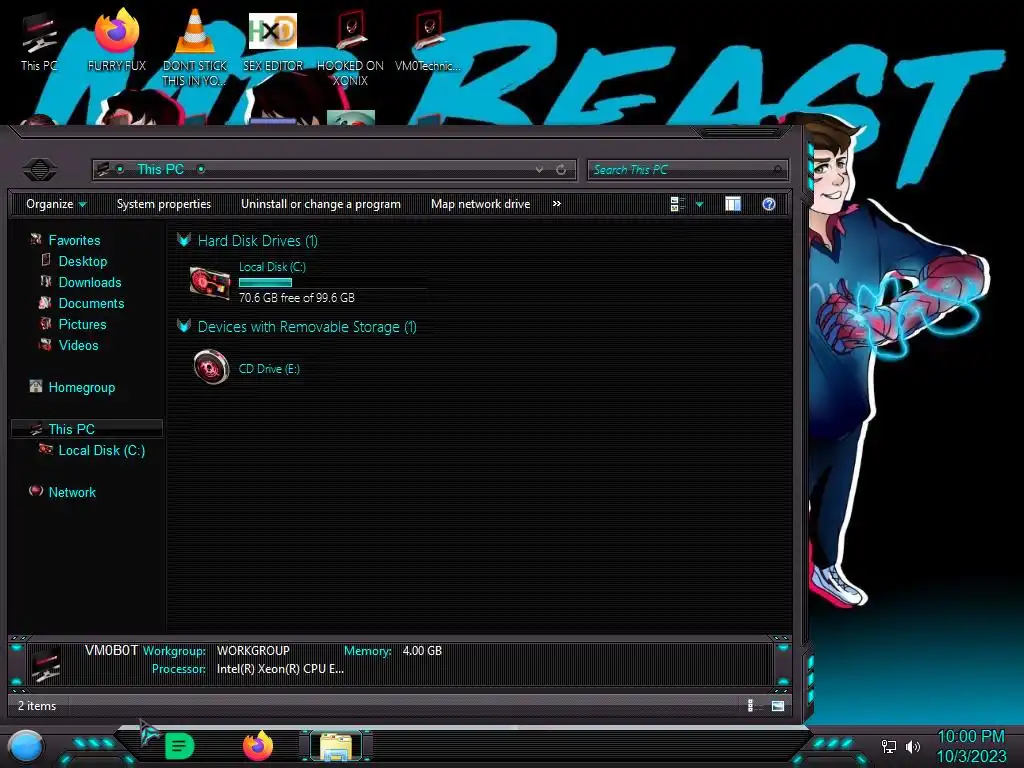Screen dimensions: 1024x768
Task: Open the Organize menu
Action: [x=56, y=204]
